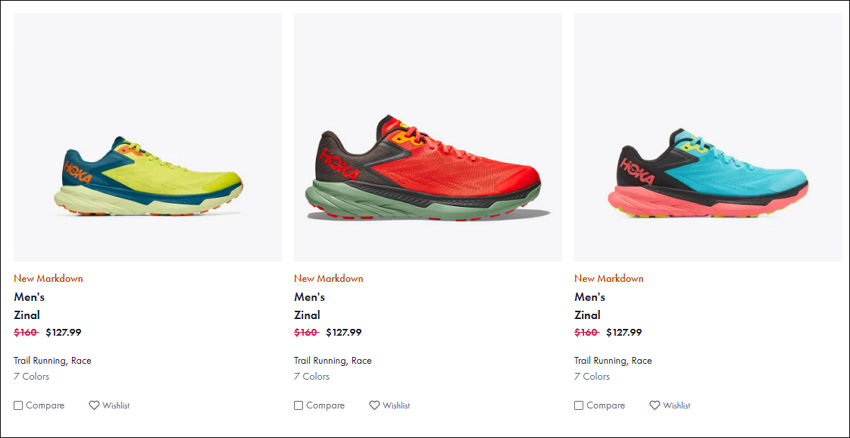
Task: Tick Compare checkbox under blue Zinal shoe
Action: (x=579, y=405)
